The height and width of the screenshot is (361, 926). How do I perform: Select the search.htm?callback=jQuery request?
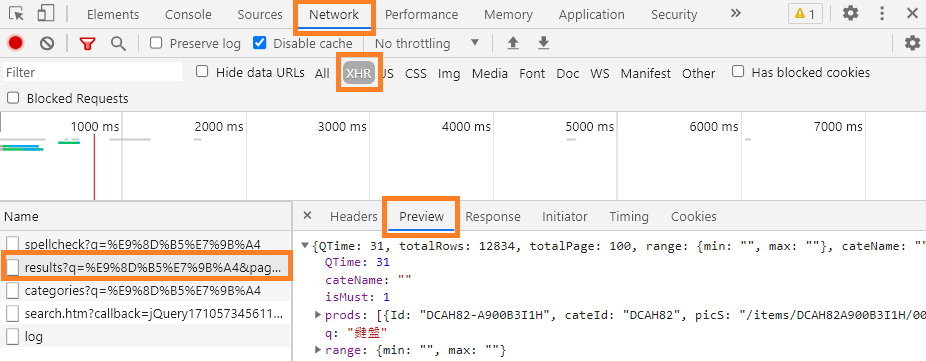click(145, 314)
